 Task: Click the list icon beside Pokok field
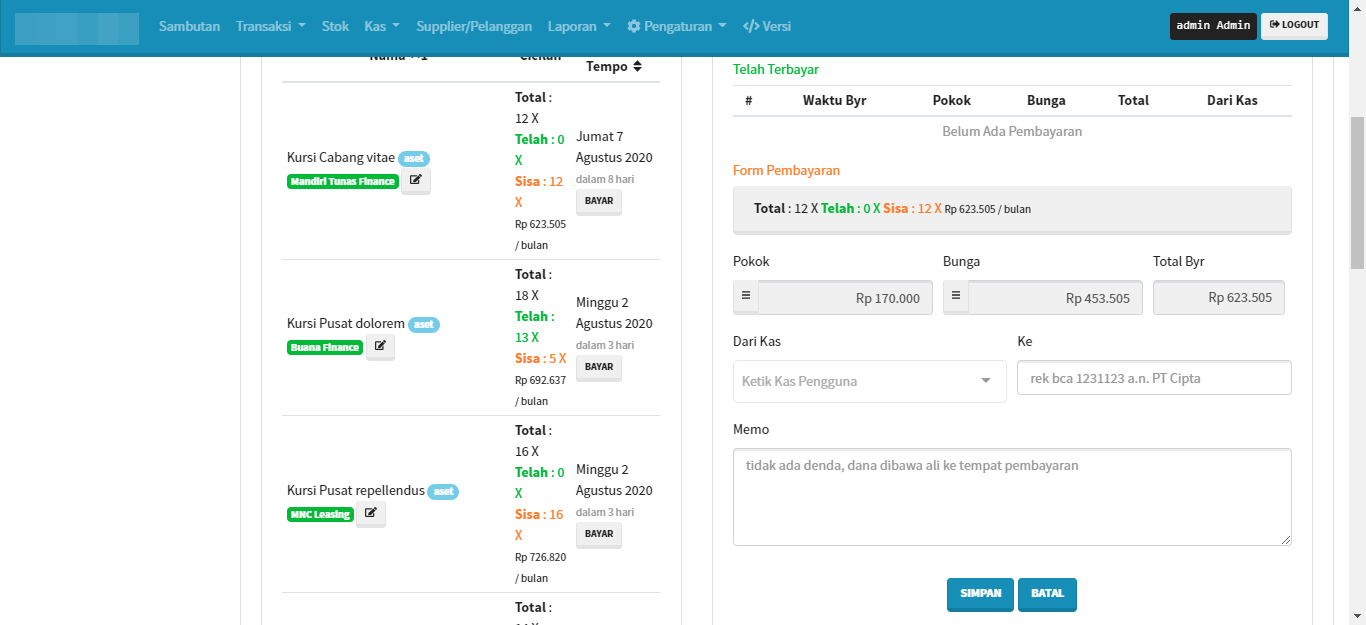(746, 298)
